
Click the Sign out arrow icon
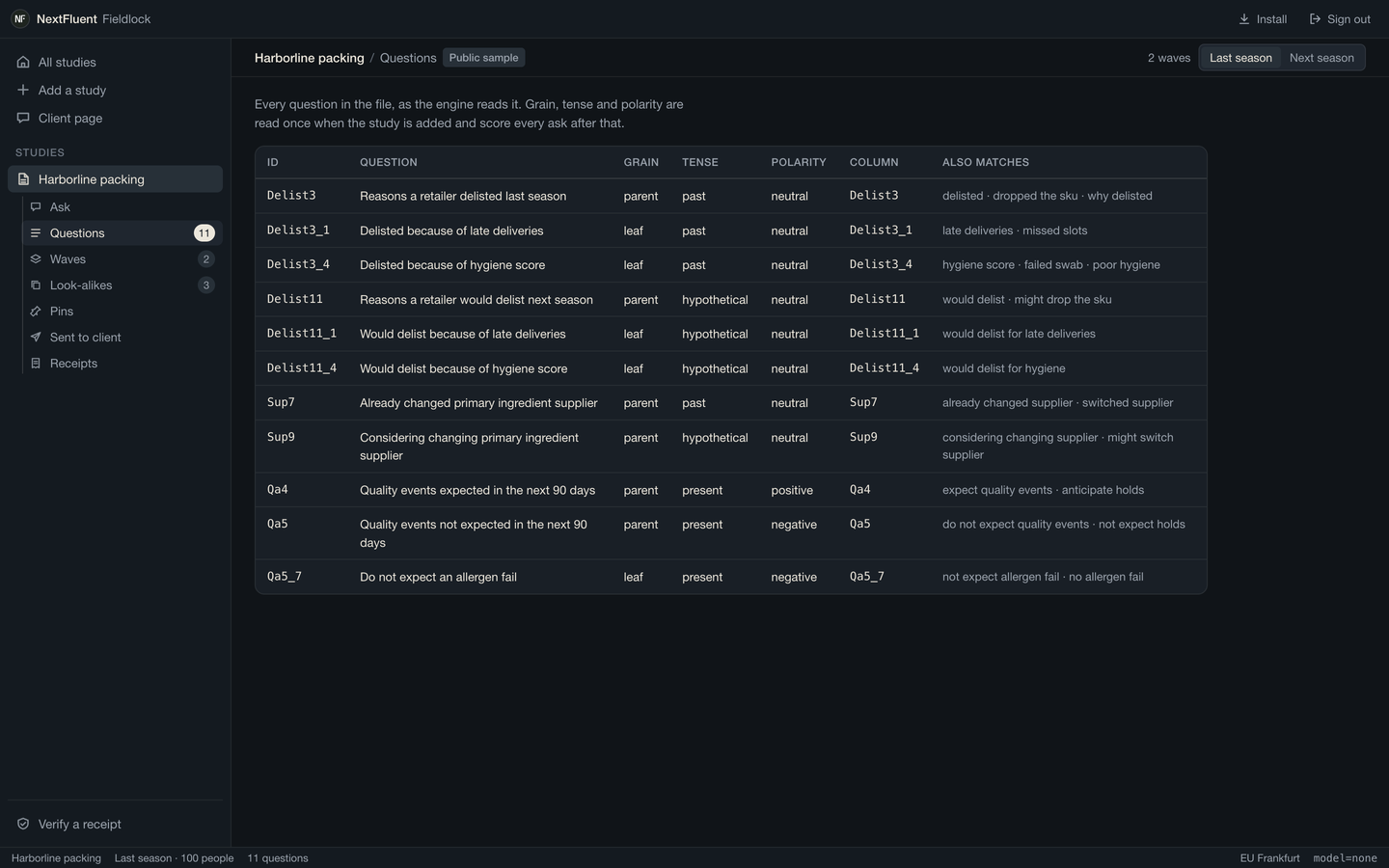(x=1315, y=19)
